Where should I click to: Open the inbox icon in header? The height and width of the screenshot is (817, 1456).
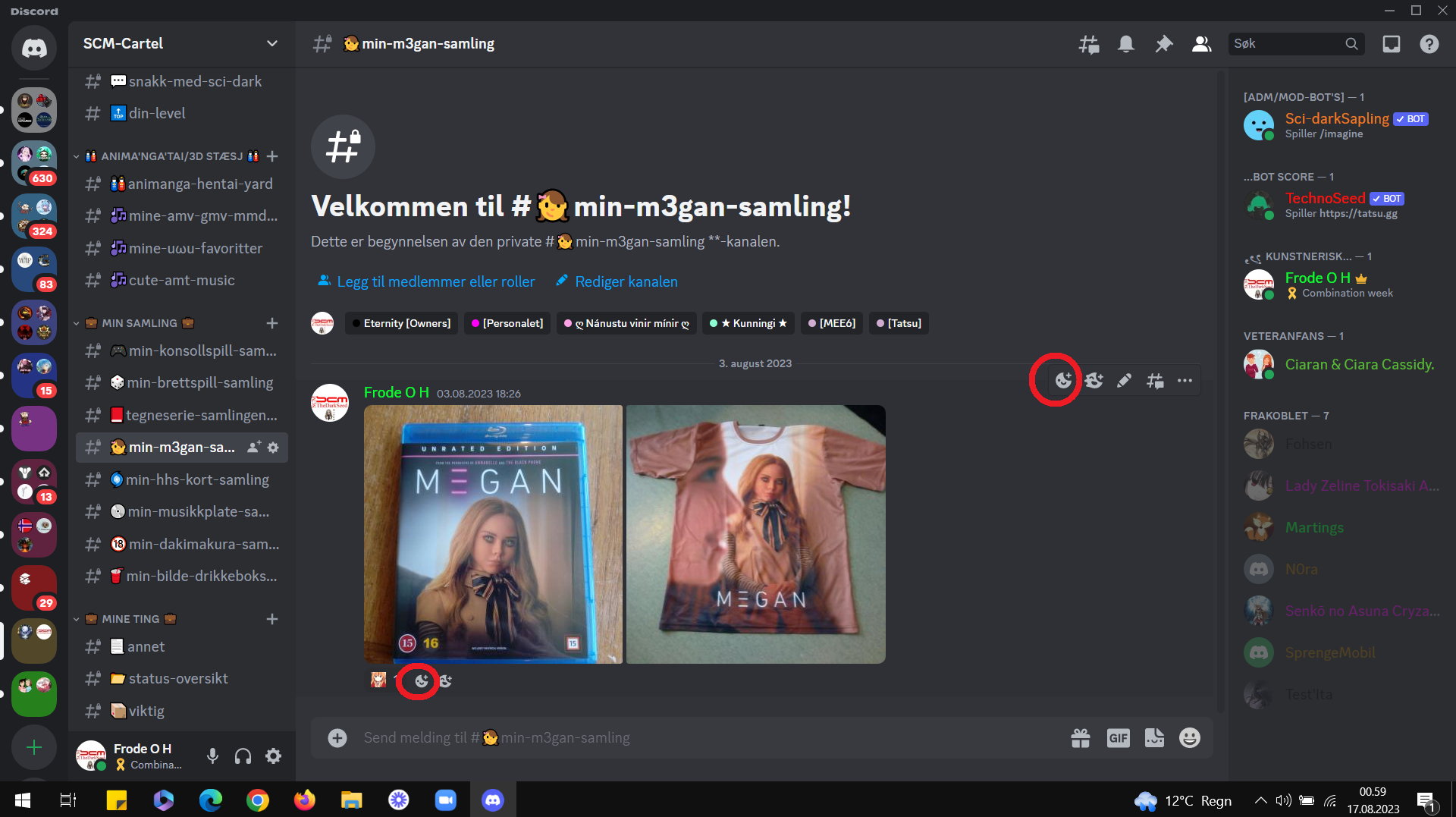click(x=1392, y=44)
